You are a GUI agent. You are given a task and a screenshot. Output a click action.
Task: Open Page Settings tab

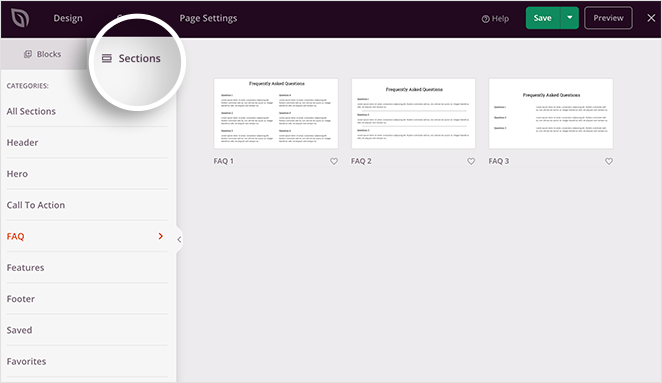pos(208,18)
